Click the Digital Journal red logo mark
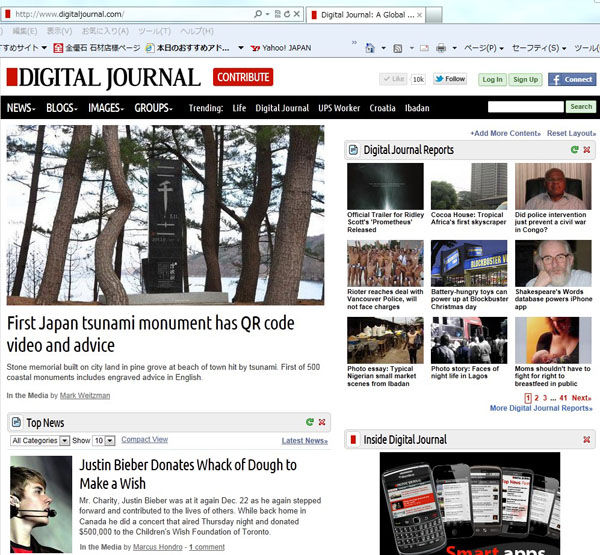This screenshot has width=600, height=555. [x=12, y=77]
